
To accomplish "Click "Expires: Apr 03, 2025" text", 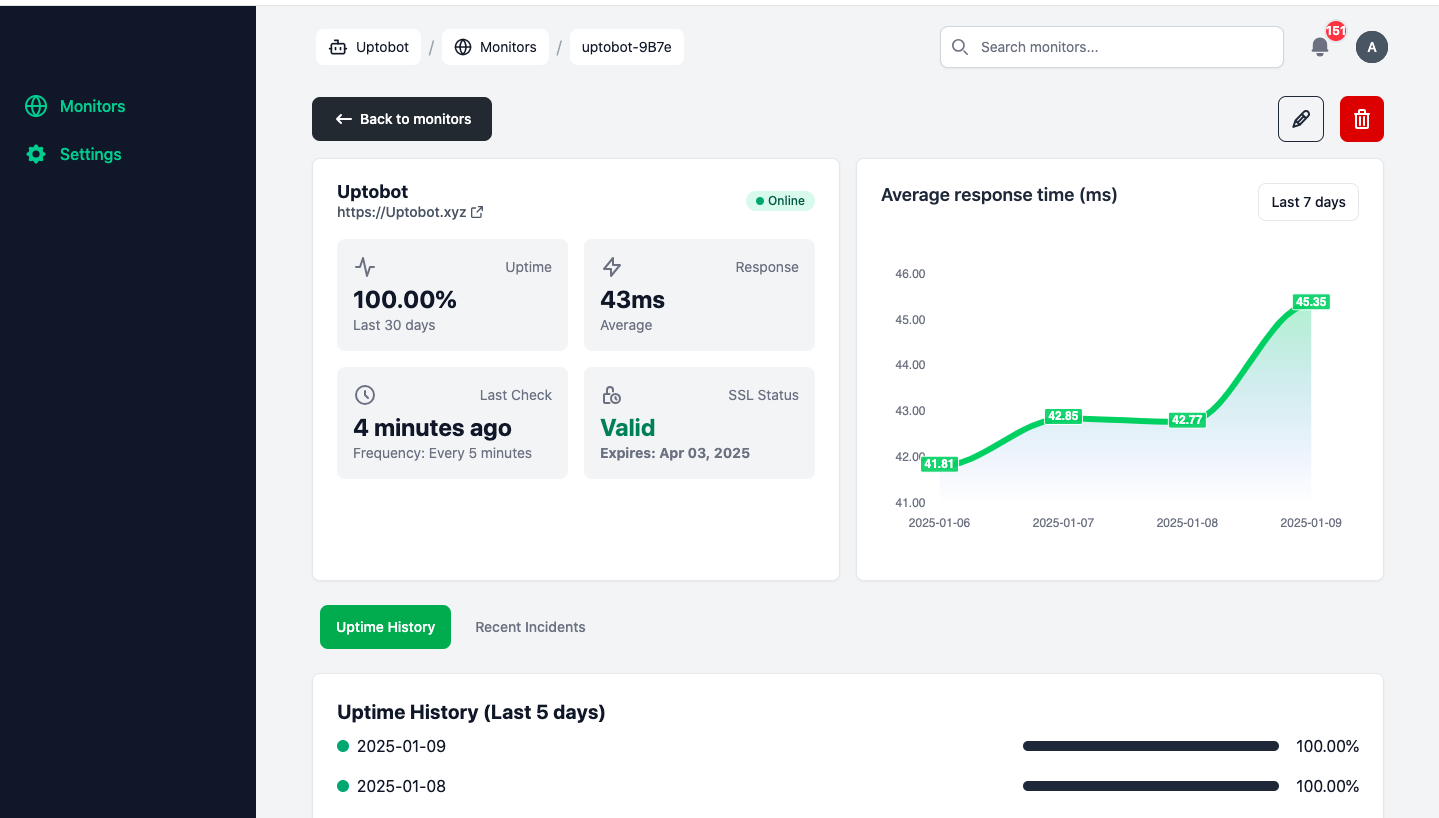I will point(675,453).
